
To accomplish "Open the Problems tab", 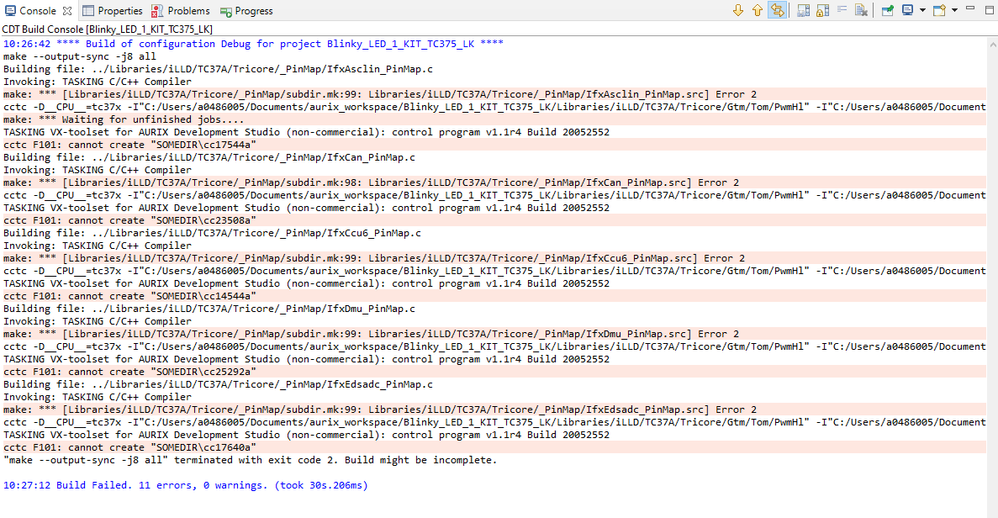I will 181,11.
